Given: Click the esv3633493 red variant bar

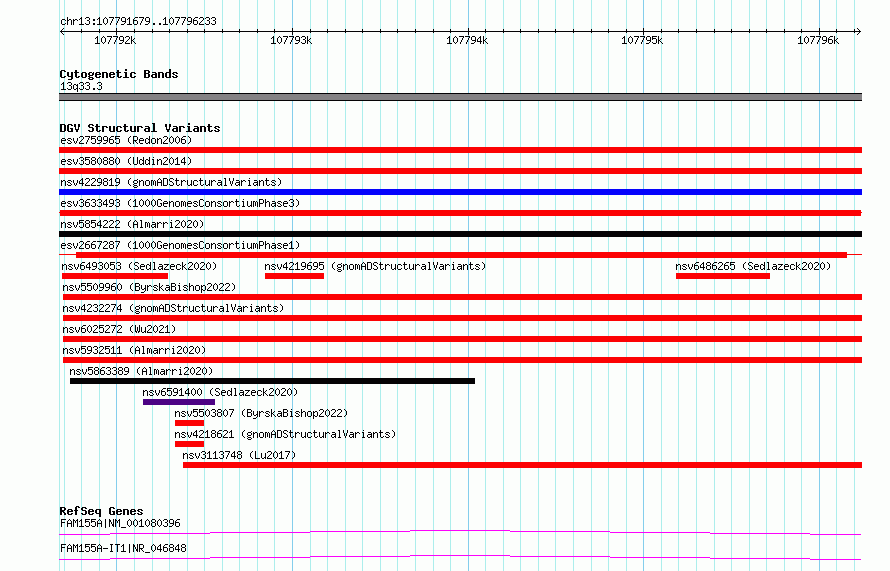Looking at the screenshot, I should pos(460,213).
